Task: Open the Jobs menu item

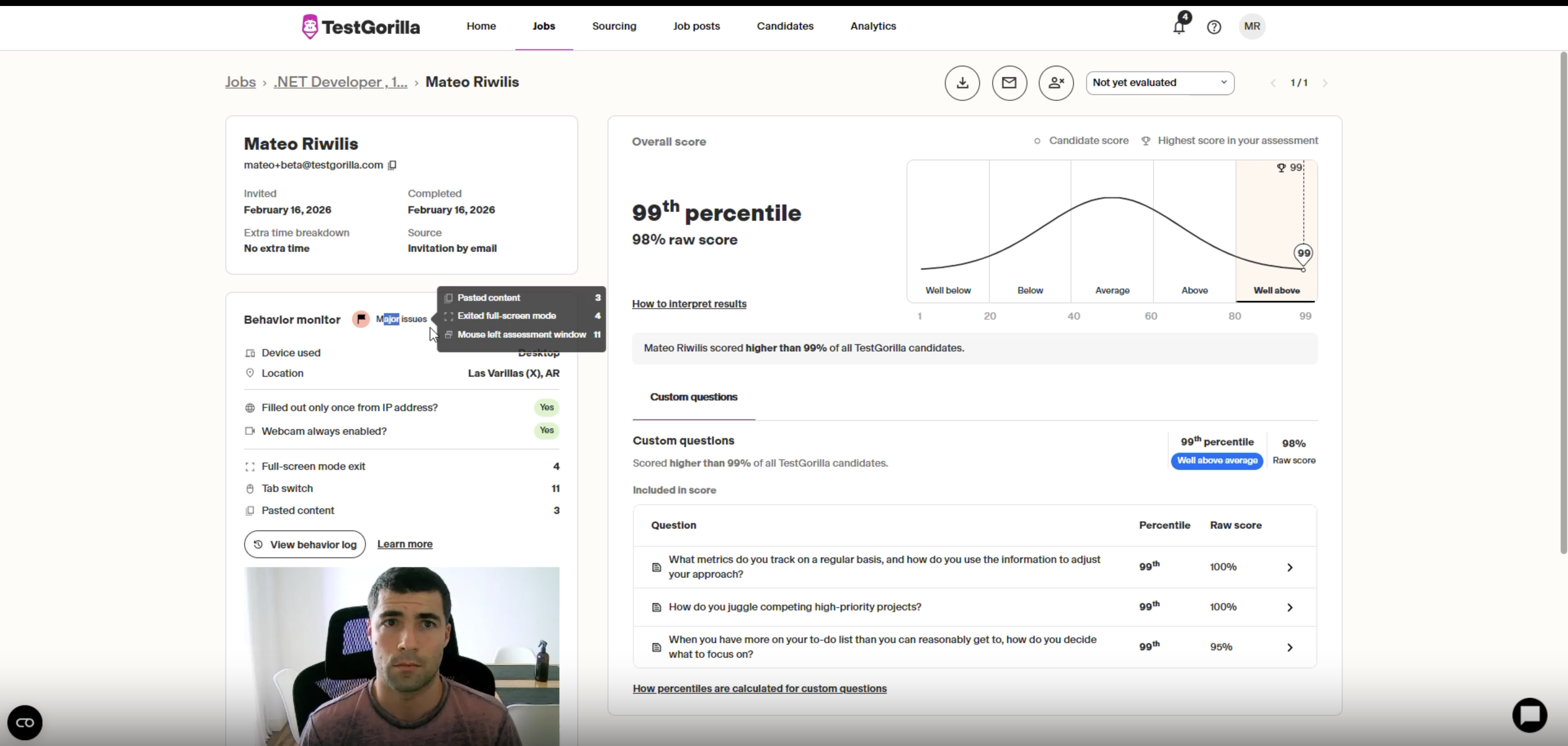Action: (x=543, y=26)
